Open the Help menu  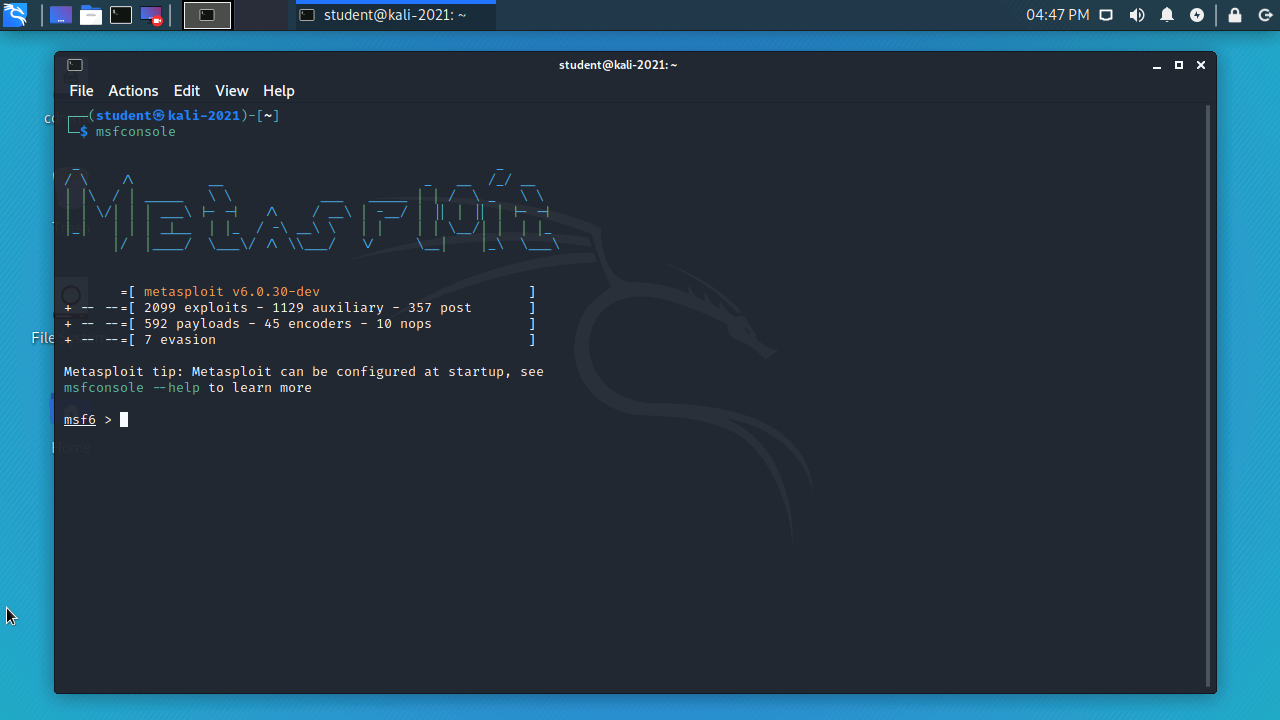pos(279,91)
